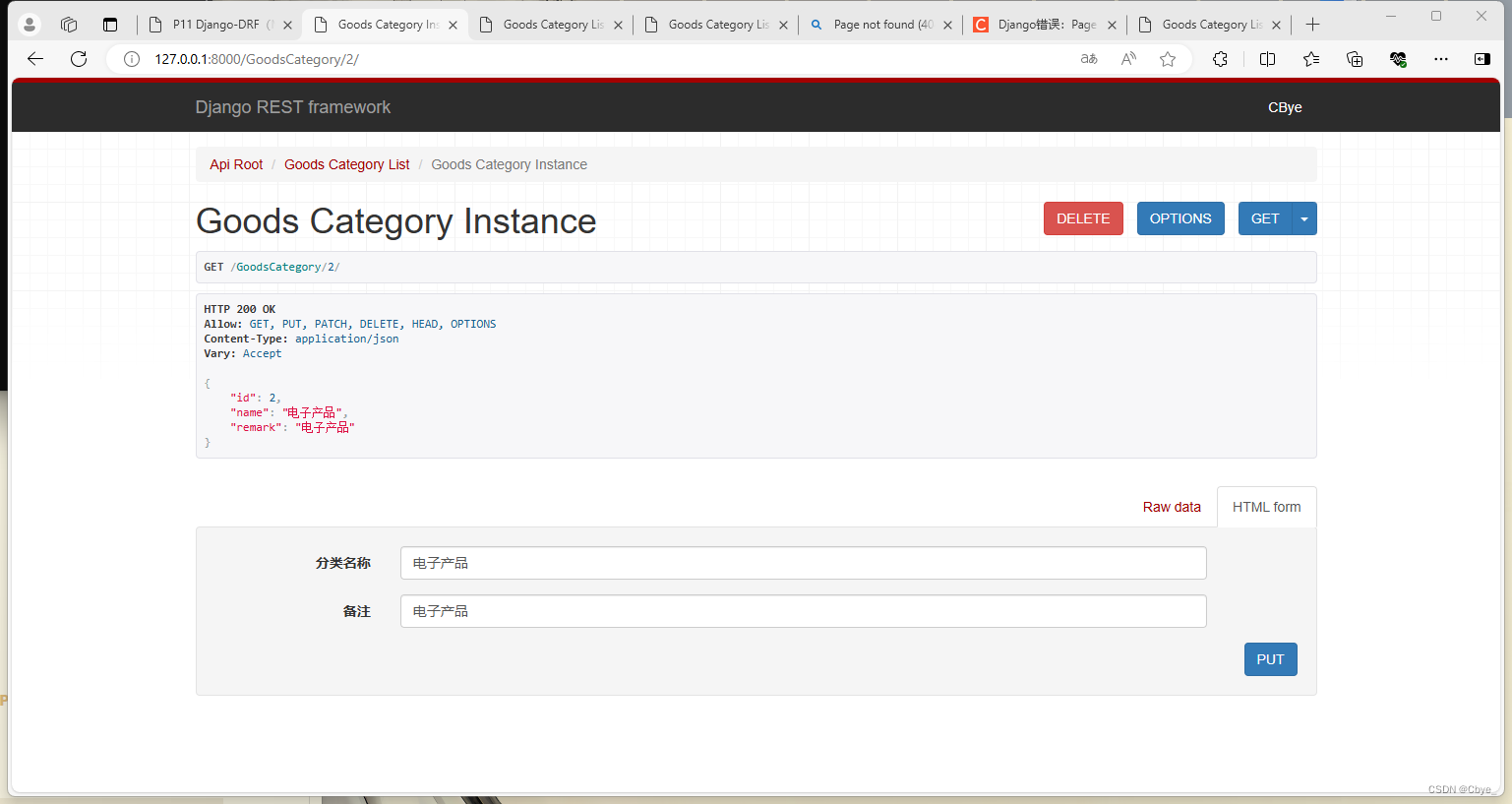Image resolution: width=1512 pixels, height=804 pixels.
Task: Open browser essentials heart icon
Action: click(1398, 59)
